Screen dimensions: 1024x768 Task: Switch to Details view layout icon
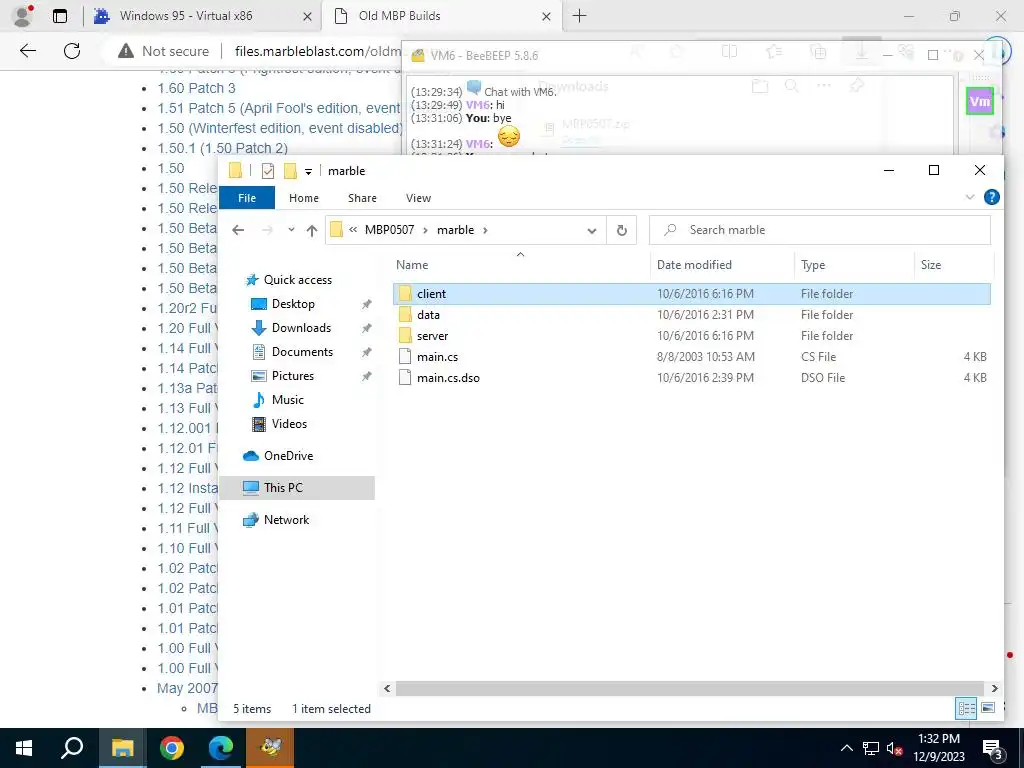tap(966, 708)
